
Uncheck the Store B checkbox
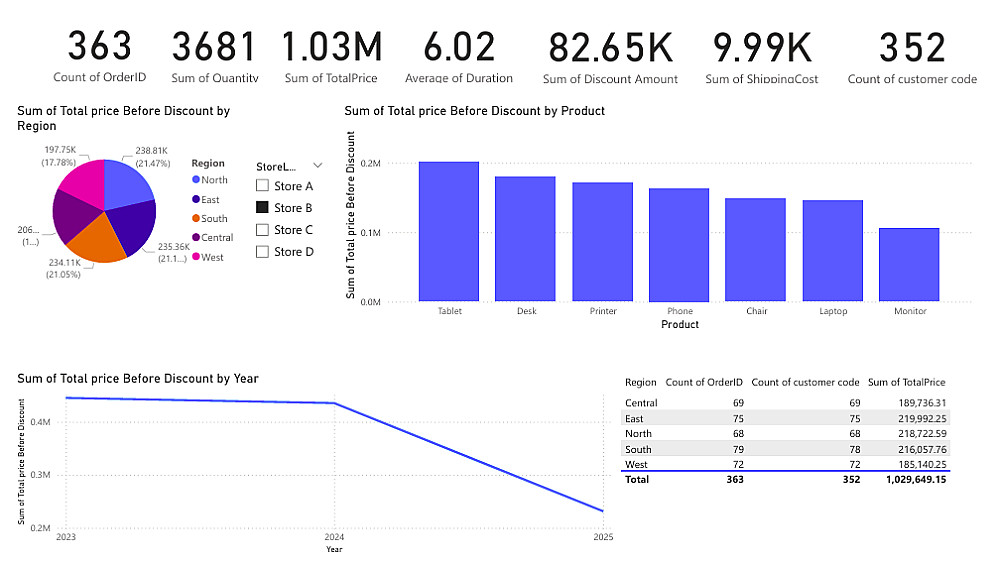pyautogui.click(x=262, y=207)
